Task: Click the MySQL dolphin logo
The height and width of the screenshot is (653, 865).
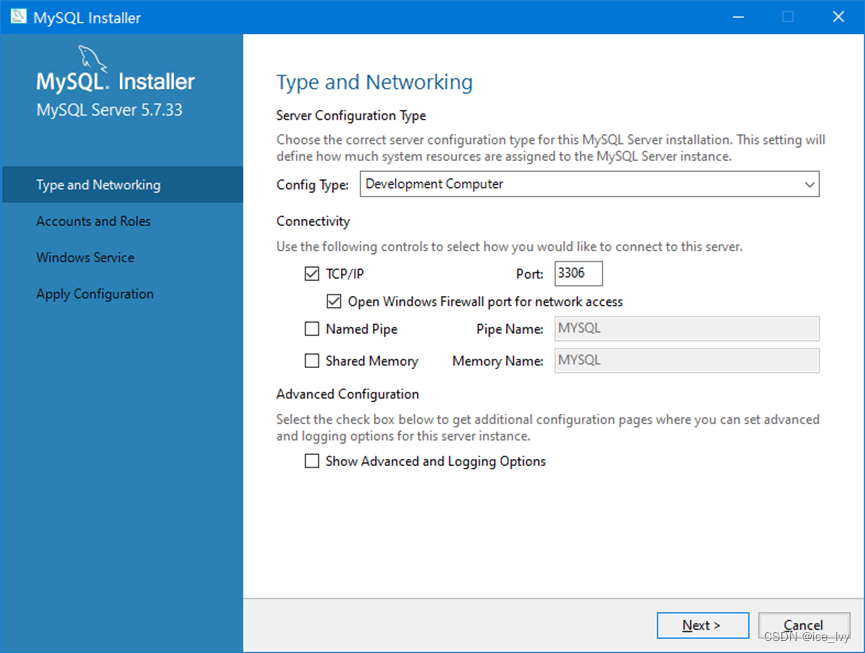Action: click(92, 58)
